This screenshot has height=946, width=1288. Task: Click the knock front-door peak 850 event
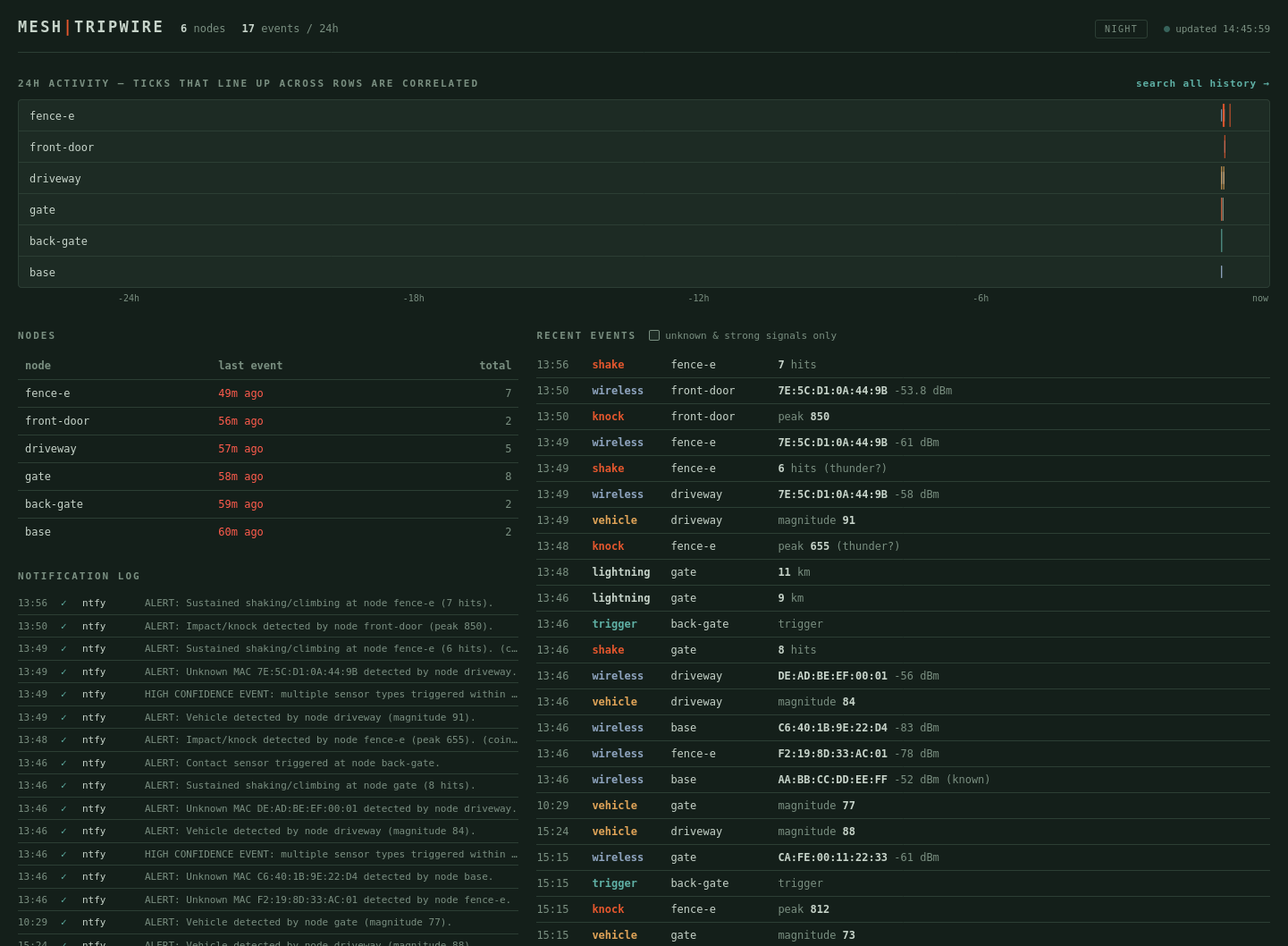[903, 417]
